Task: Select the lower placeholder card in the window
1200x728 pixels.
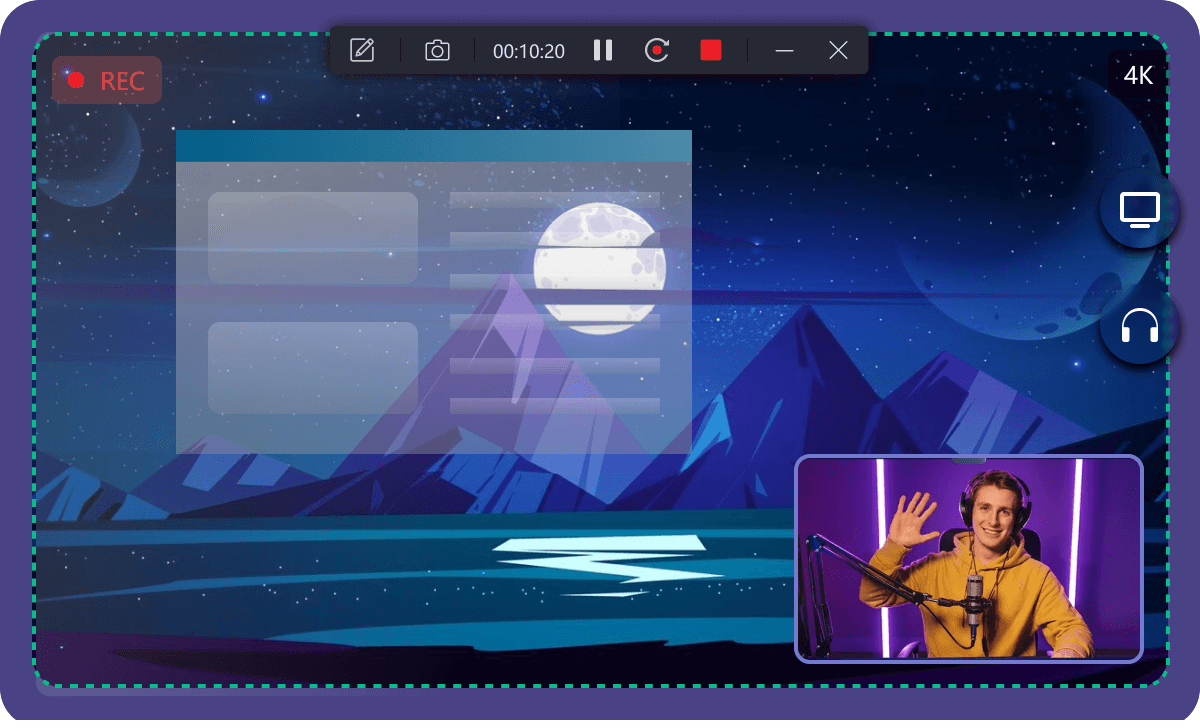Action: coord(312,367)
